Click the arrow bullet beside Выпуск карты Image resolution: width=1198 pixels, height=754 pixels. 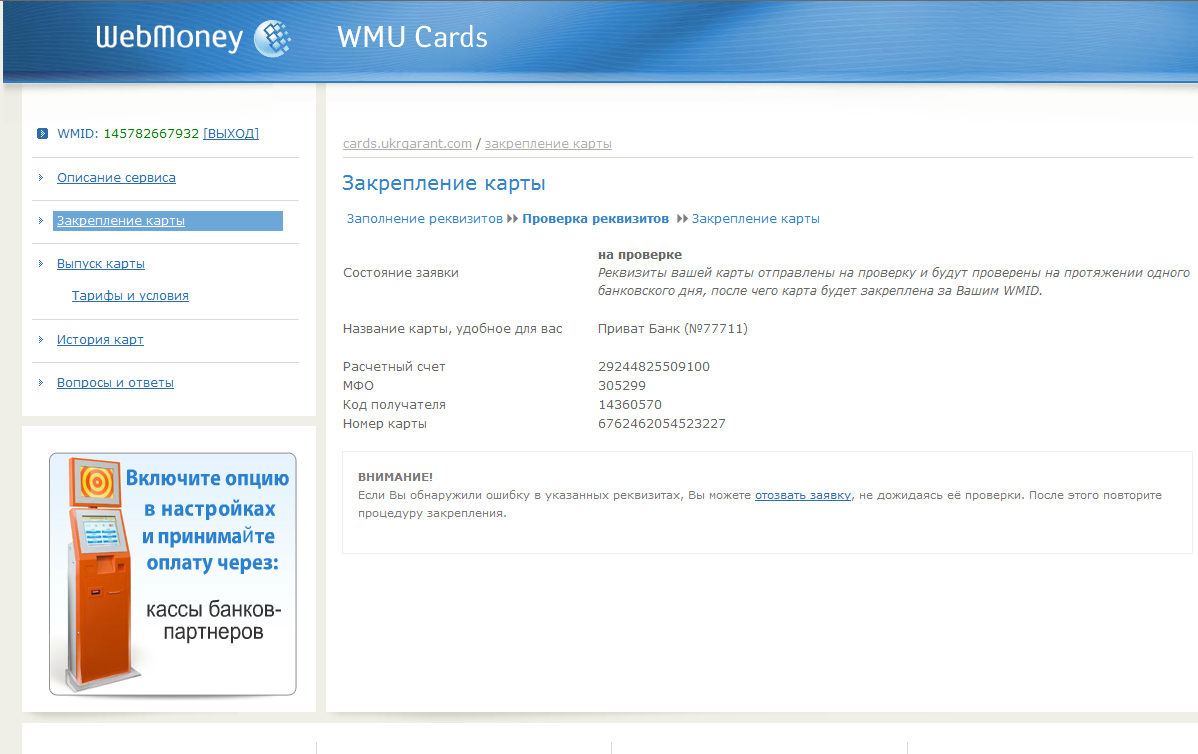(x=41, y=264)
